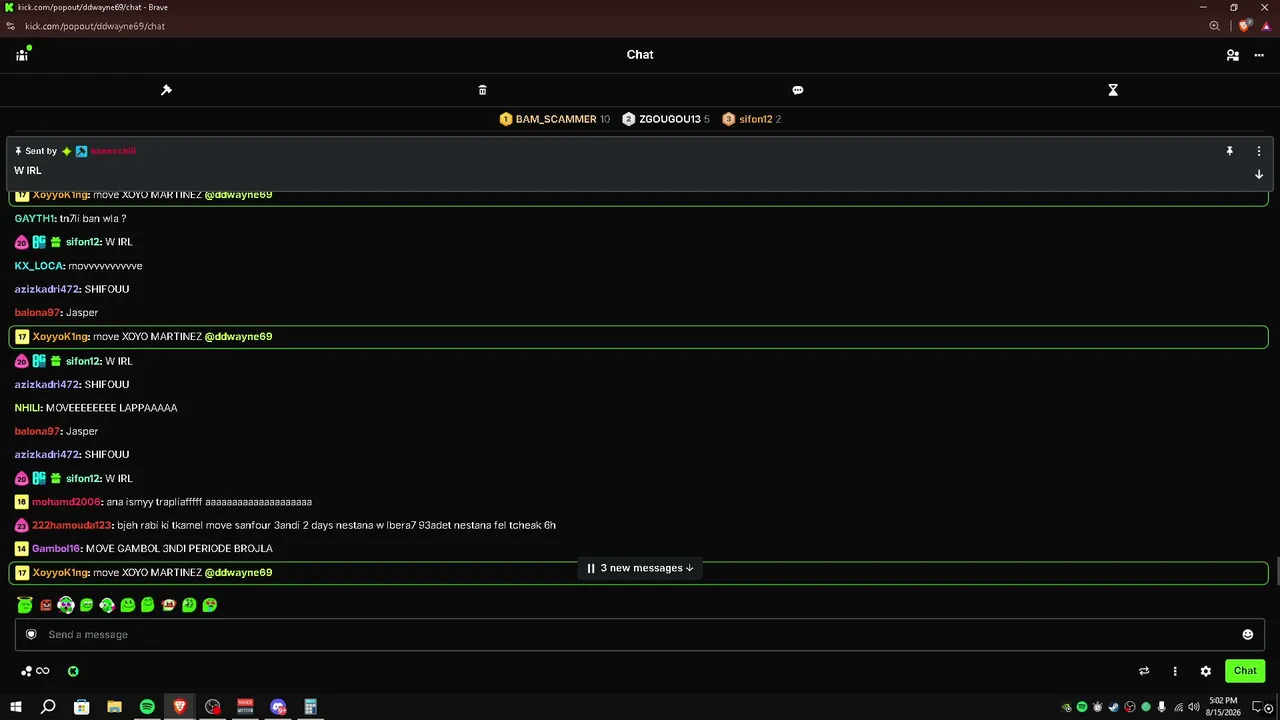Click 'tn7li ban wla ?' message text

pyautogui.click(x=93, y=218)
